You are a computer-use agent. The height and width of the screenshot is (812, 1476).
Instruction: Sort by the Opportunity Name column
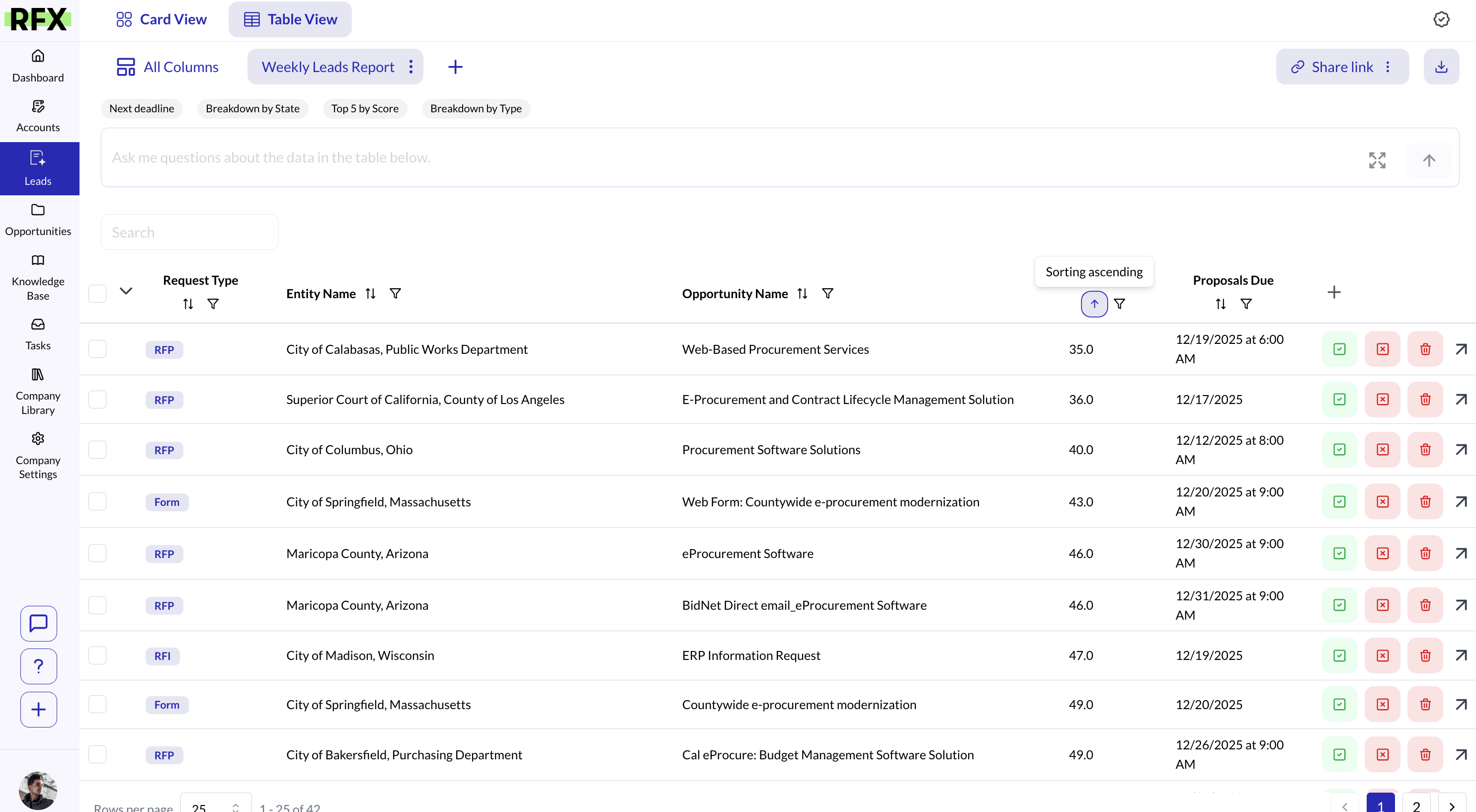pyautogui.click(x=802, y=293)
